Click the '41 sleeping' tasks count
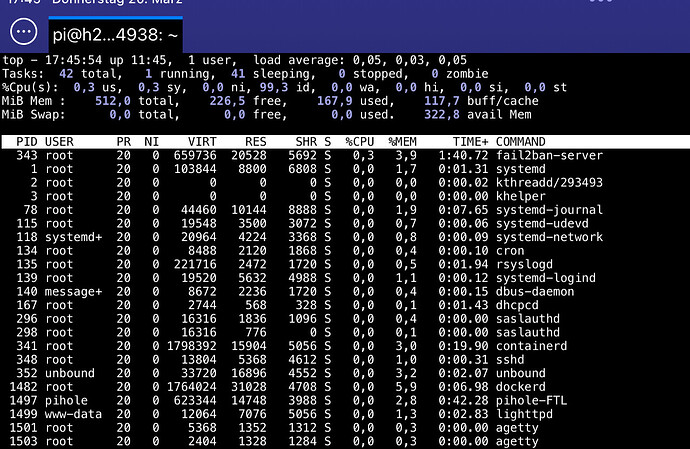The width and height of the screenshot is (690, 449). point(270,74)
